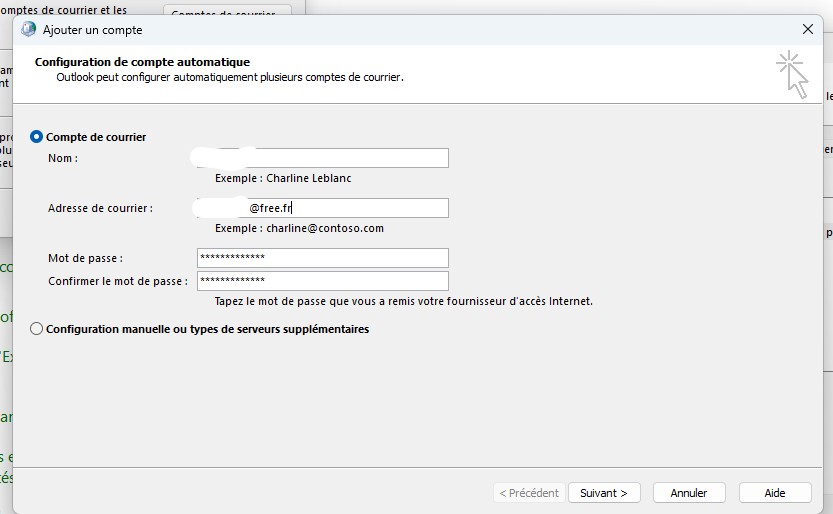
Task: Close the Ajouter un compte dialog
Action: coord(808,29)
